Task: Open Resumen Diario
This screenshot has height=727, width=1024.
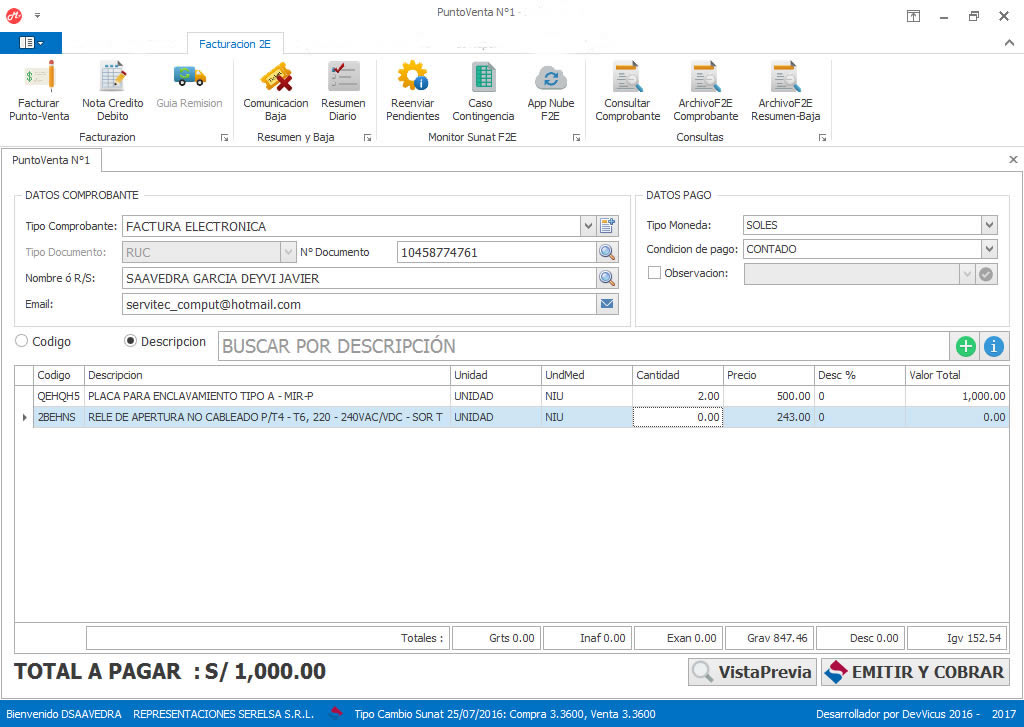Action: pyautogui.click(x=343, y=91)
